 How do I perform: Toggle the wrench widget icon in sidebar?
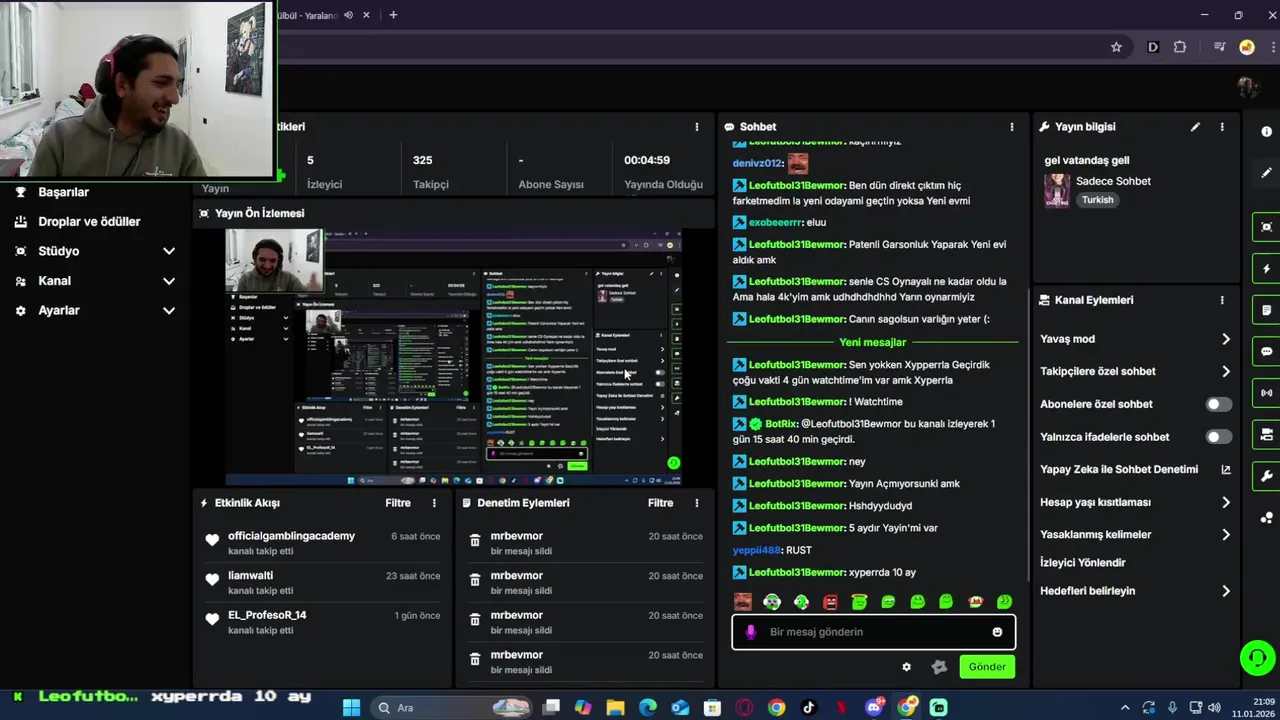1267,476
